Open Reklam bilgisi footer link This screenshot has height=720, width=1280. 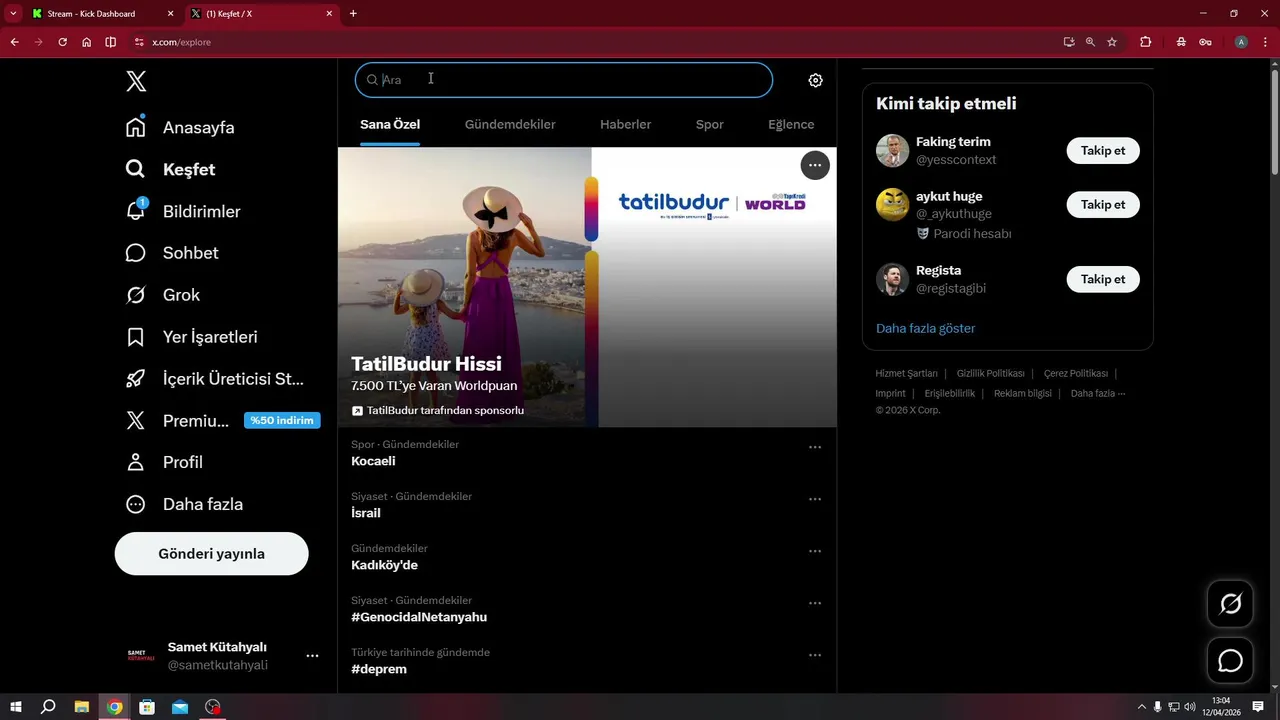[x=1023, y=393]
